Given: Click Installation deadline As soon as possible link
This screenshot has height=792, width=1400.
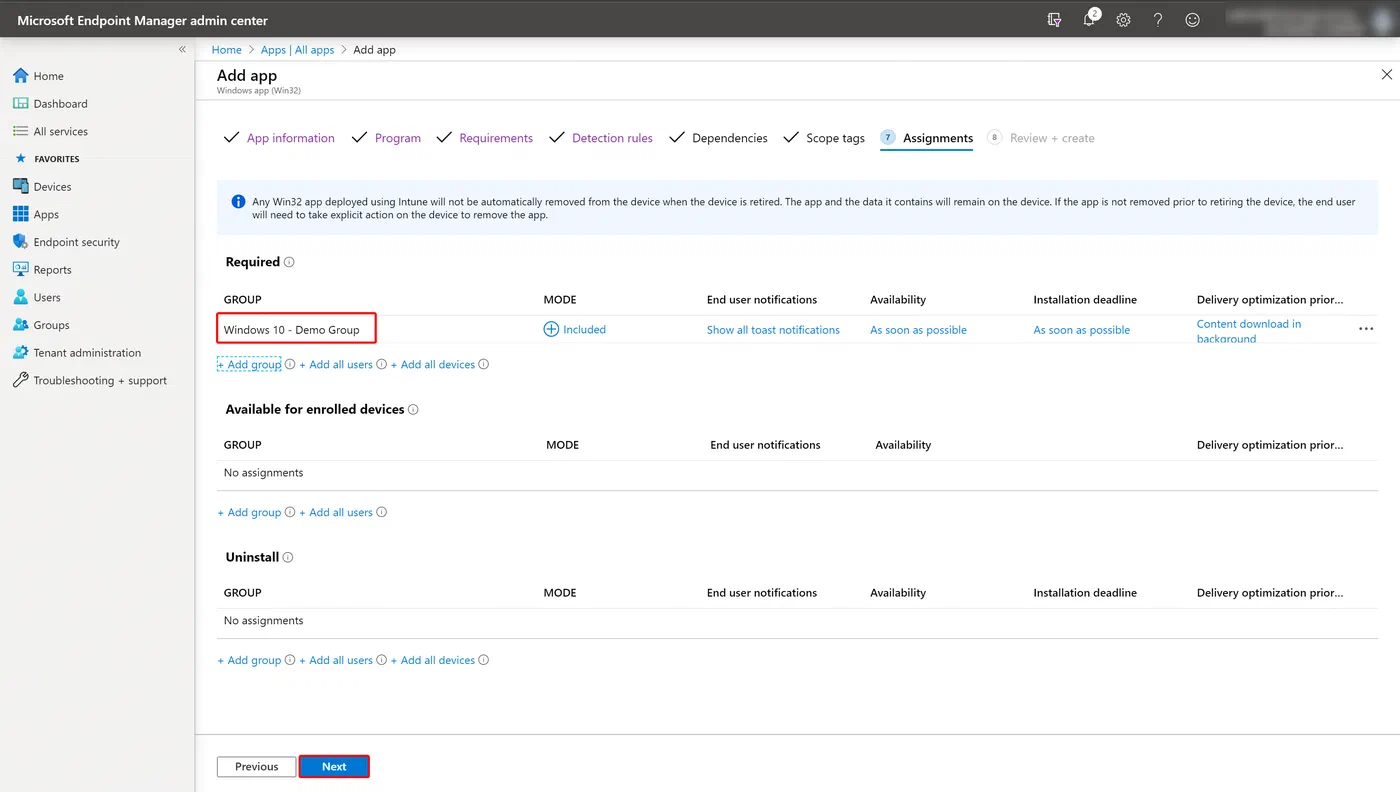Looking at the screenshot, I should pyautogui.click(x=1082, y=330).
